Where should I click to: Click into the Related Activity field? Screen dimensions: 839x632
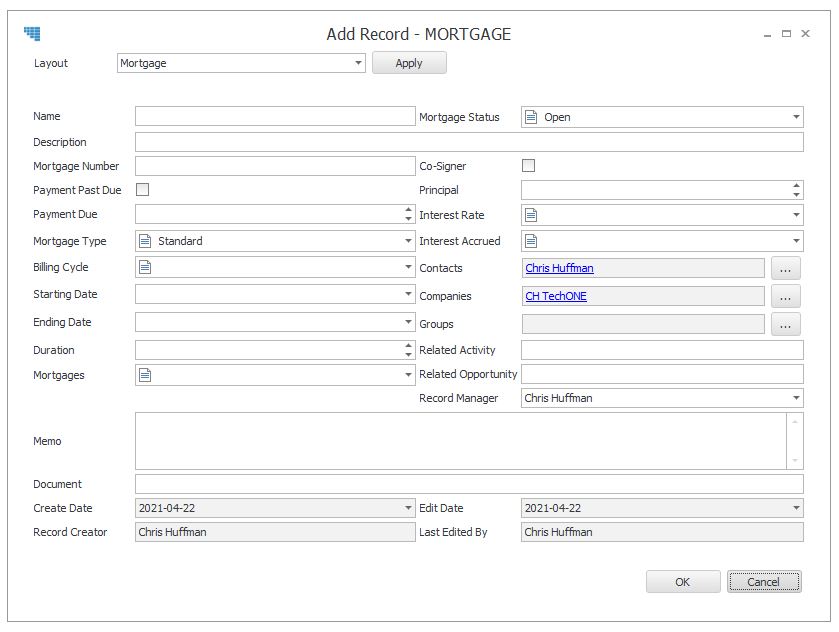pyautogui.click(x=662, y=350)
